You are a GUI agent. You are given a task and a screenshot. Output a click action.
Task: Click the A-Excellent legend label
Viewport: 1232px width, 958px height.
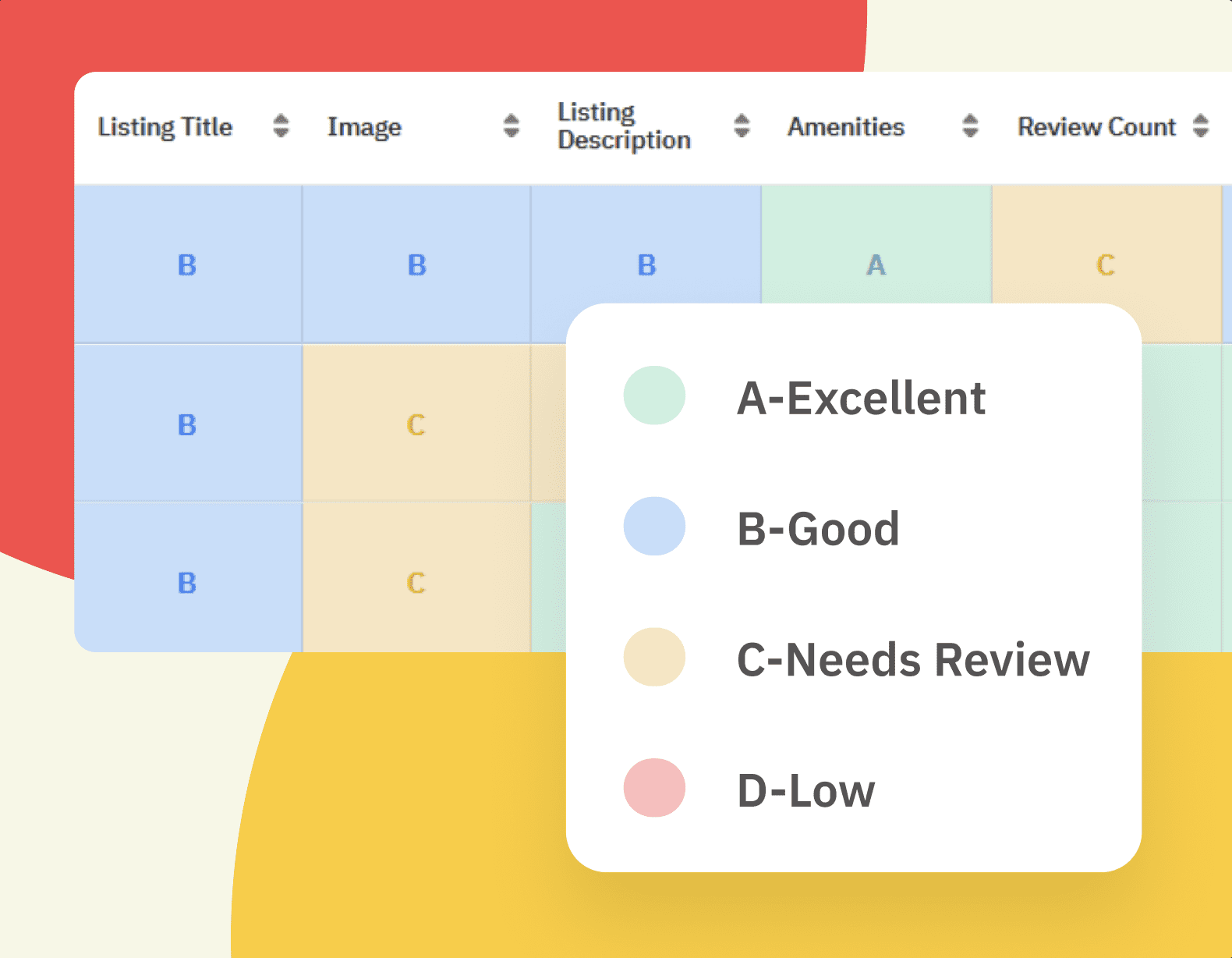(861, 398)
